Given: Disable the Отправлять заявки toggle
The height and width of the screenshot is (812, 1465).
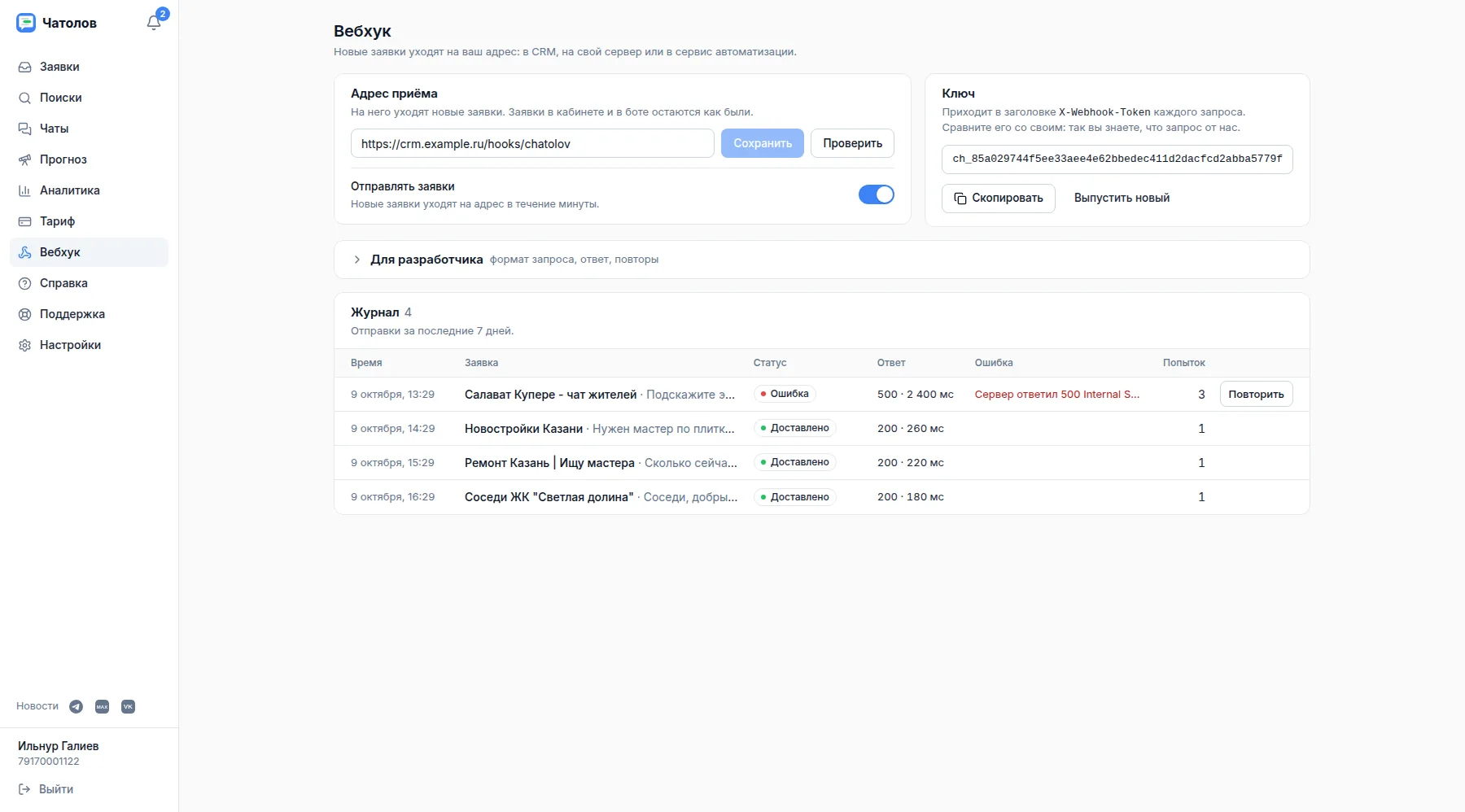Looking at the screenshot, I should tap(876, 194).
